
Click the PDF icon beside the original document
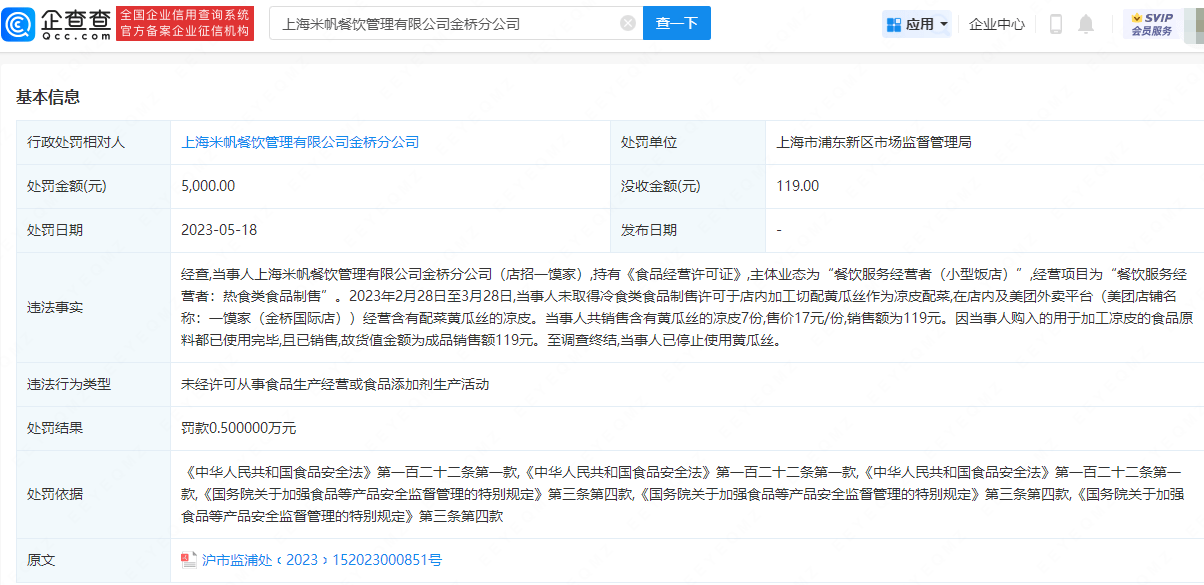[189, 560]
